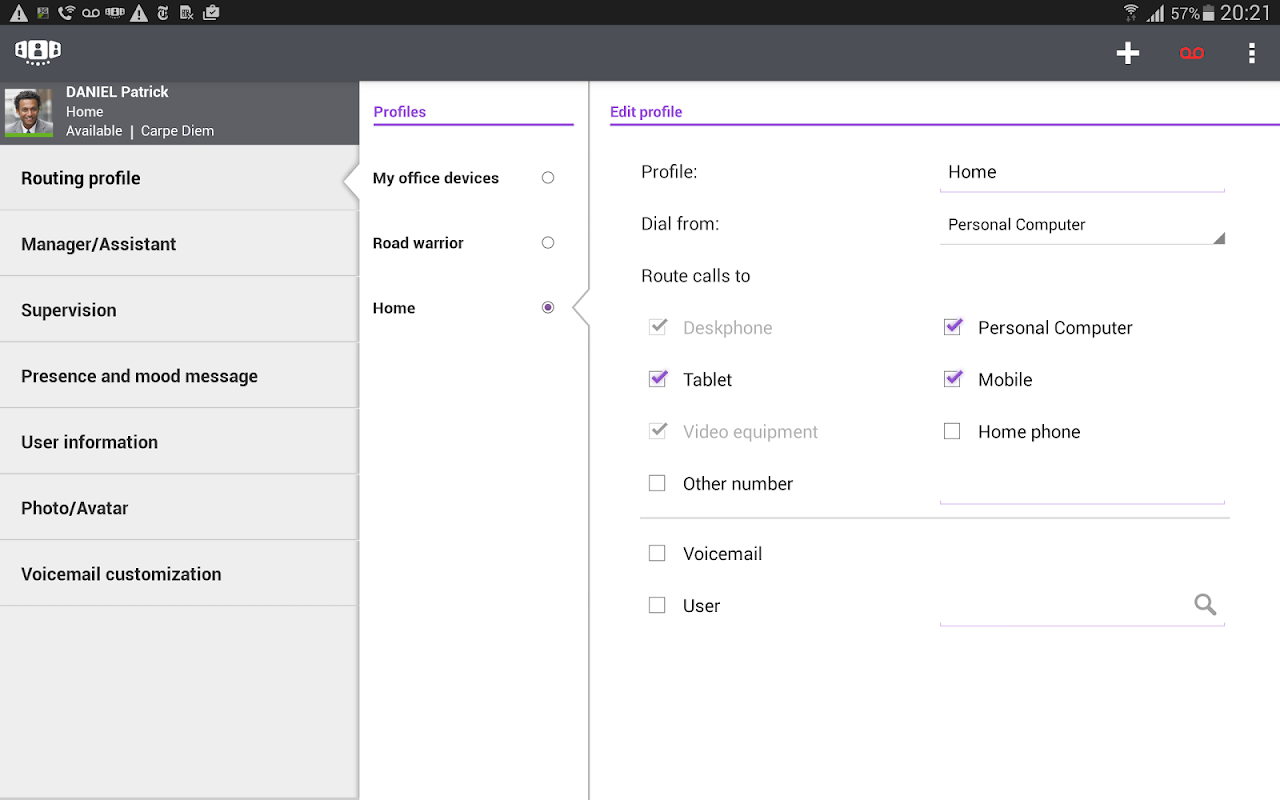The width and height of the screenshot is (1280, 800).
Task: Tap Daniel Patrick's profile photo
Action: pyautogui.click(x=29, y=112)
